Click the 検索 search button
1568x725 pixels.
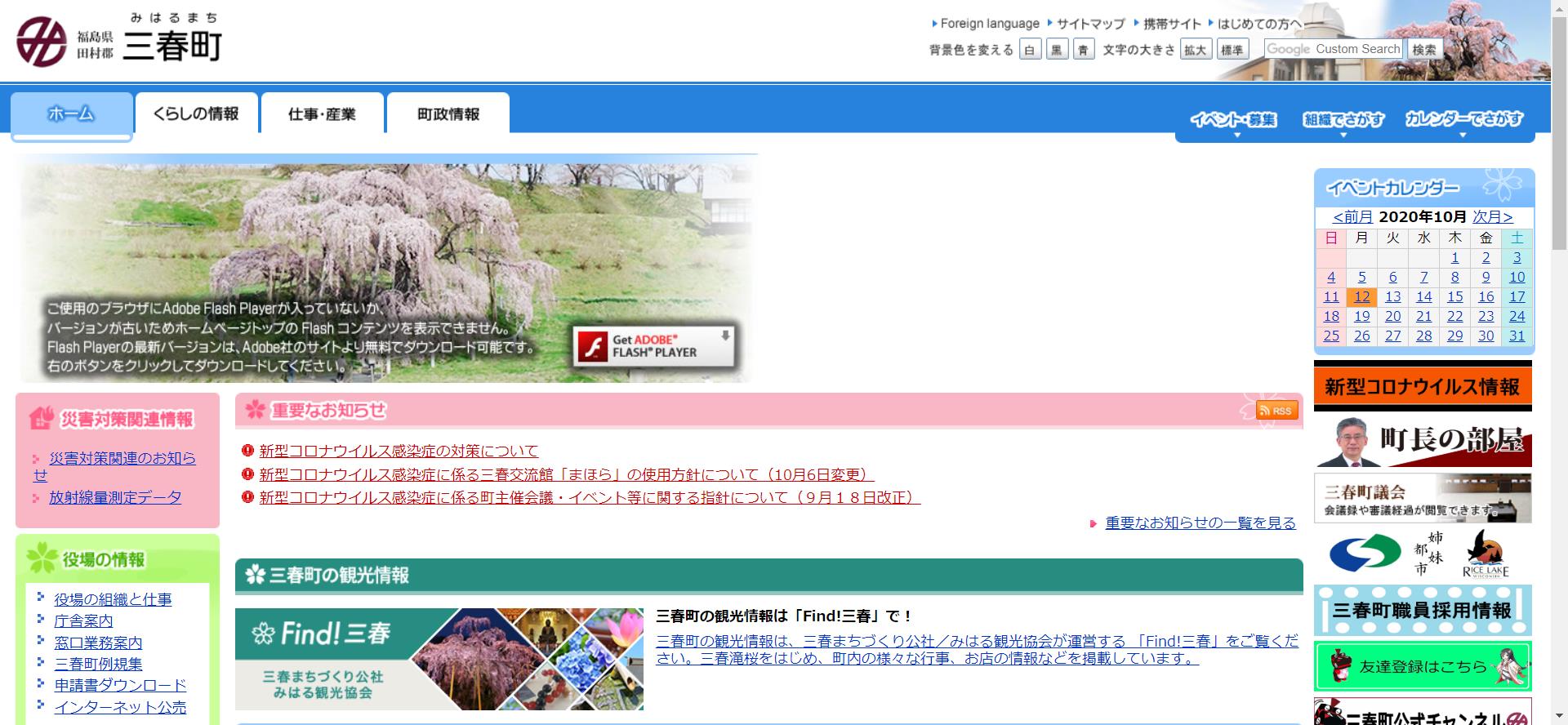(x=1424, y=50)
